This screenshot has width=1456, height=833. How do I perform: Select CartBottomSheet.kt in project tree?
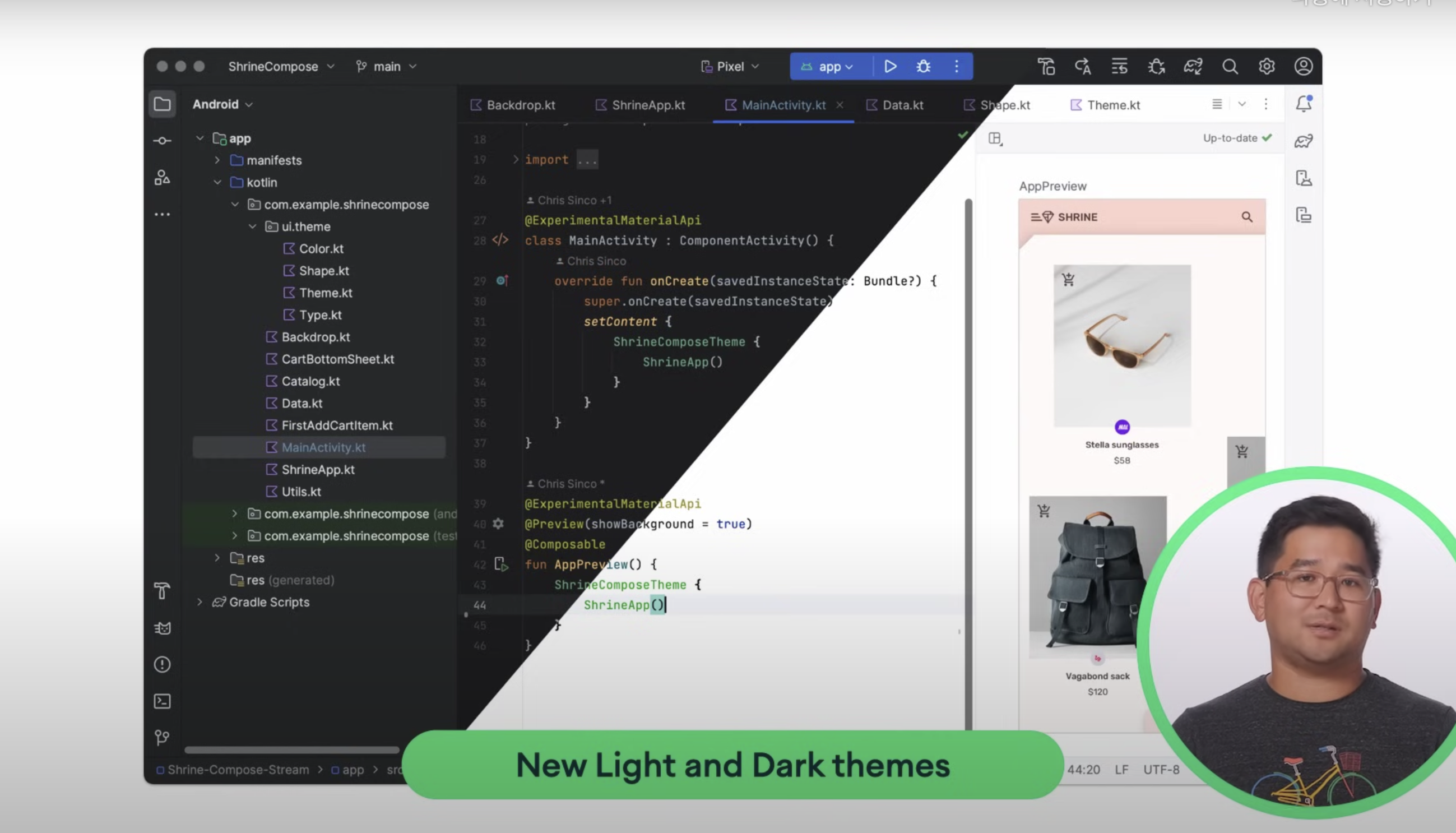pyautogui.click(x=330, y=359)
